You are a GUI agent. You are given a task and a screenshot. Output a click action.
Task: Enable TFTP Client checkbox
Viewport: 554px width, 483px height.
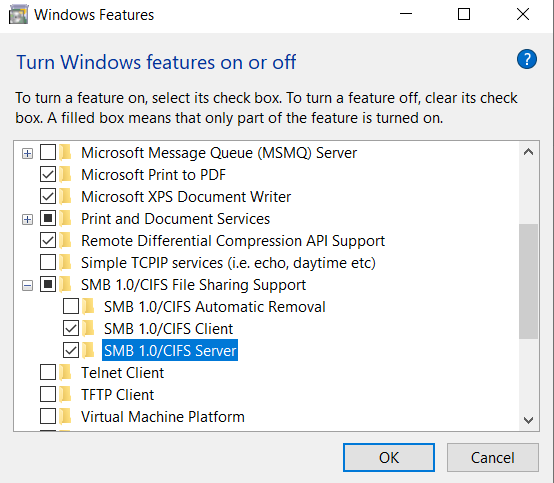pyautogui.click(x=48, y=394)
